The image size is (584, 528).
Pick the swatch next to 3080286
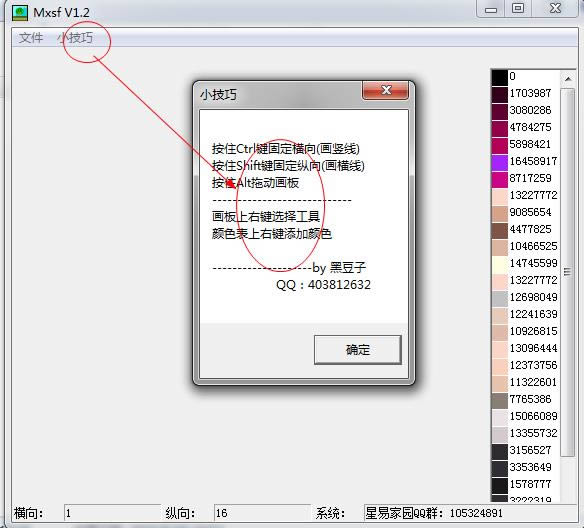pyautogui.click(x=499, y=111)
